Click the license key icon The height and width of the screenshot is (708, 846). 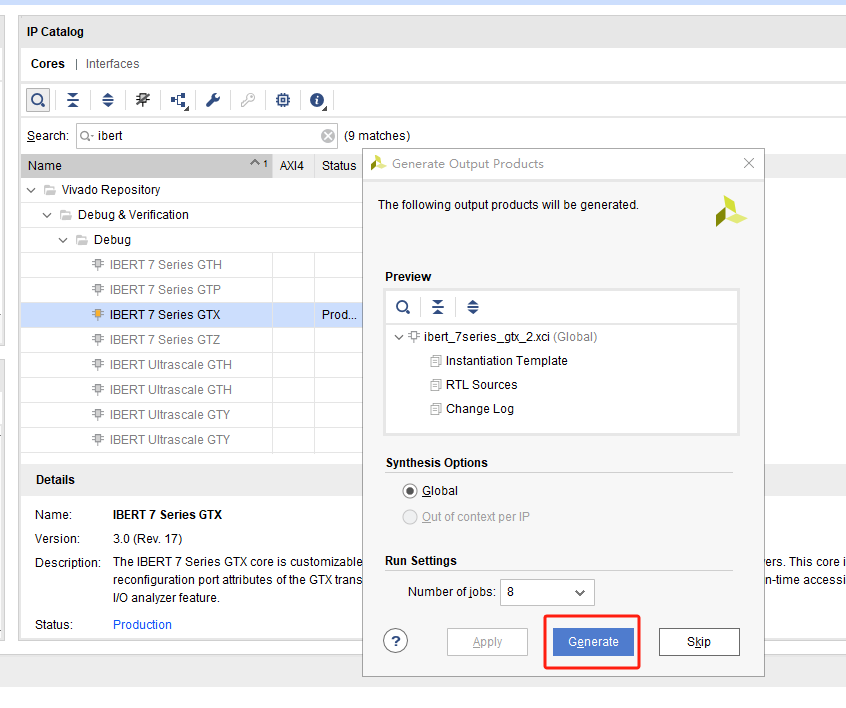tap(248, 100)
